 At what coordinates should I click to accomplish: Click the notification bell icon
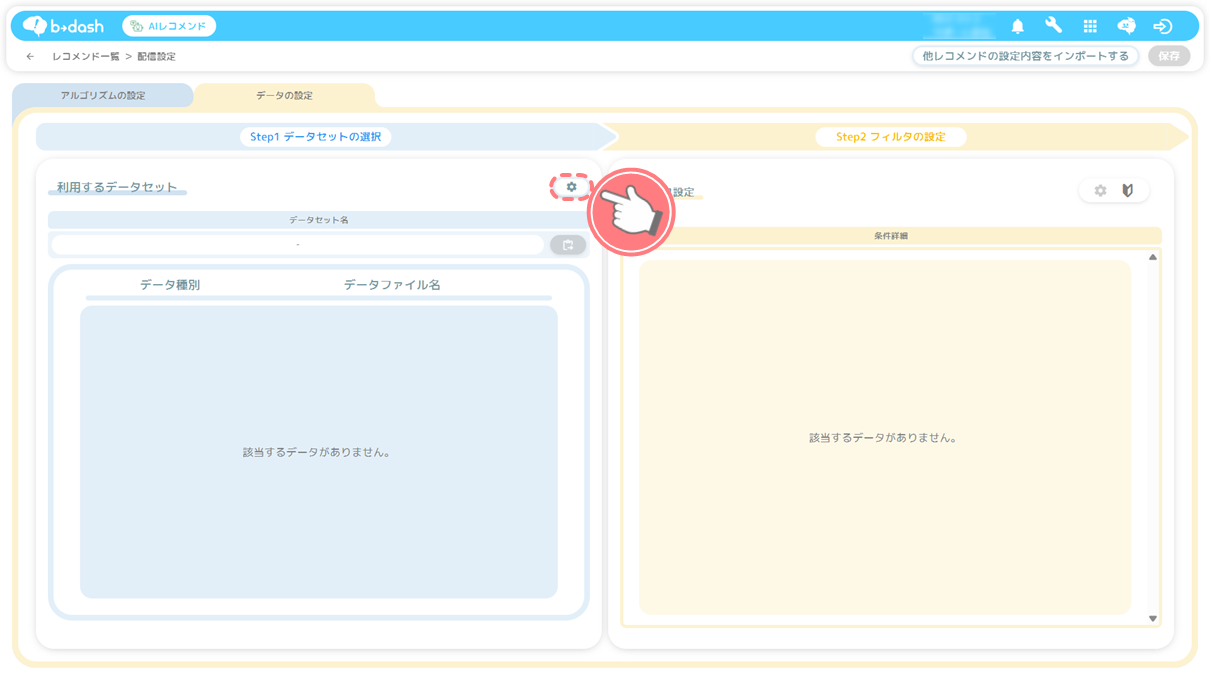pyautogui.click(x=1017, y=26)
